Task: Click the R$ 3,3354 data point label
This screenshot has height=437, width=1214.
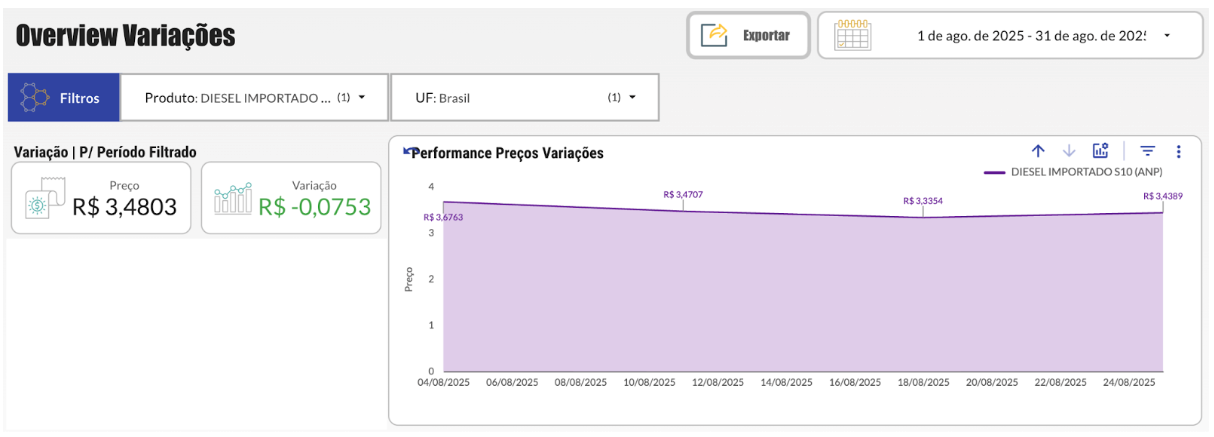Action: [922, 201]
